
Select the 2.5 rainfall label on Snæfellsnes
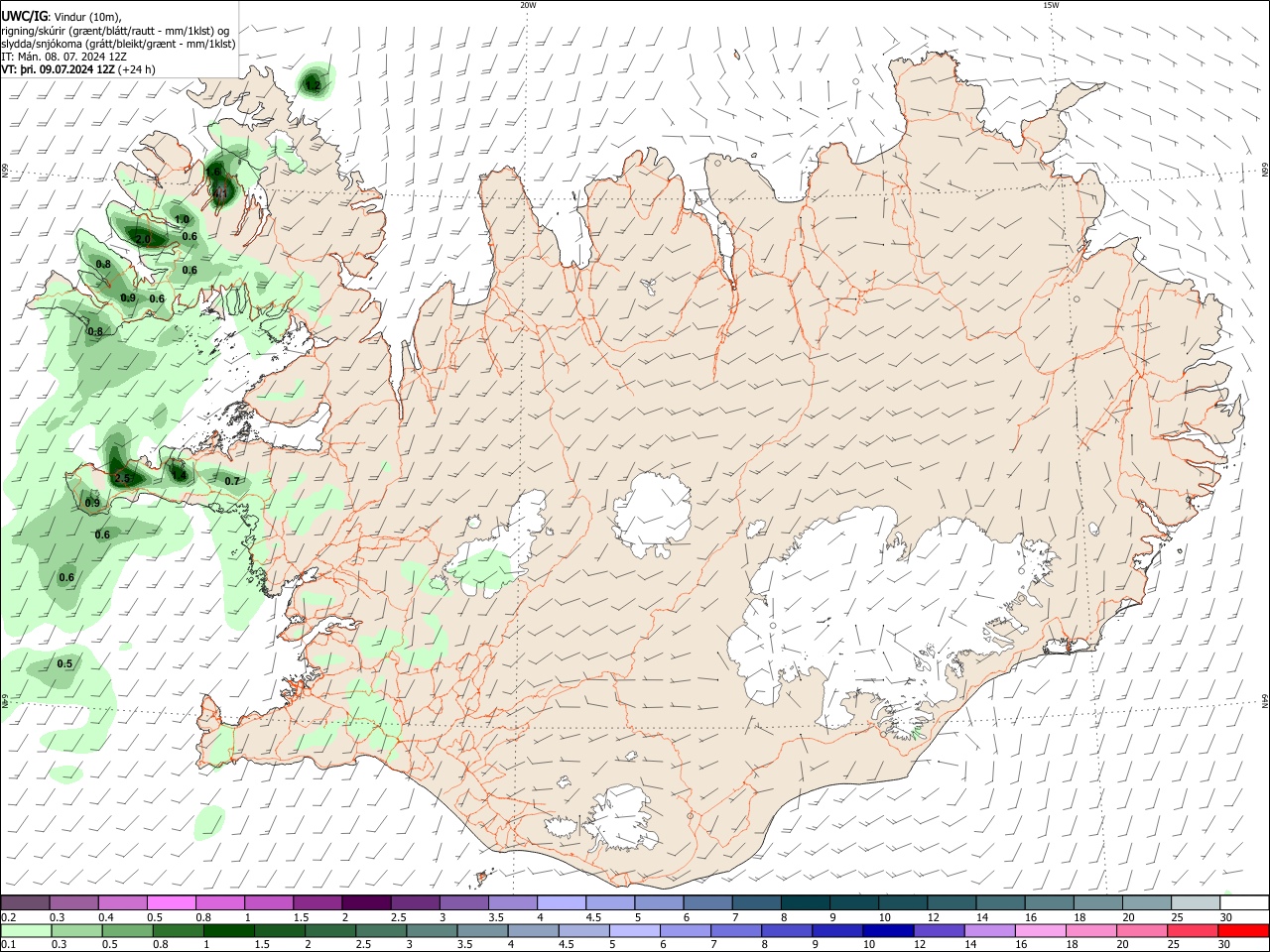point(122,478)
